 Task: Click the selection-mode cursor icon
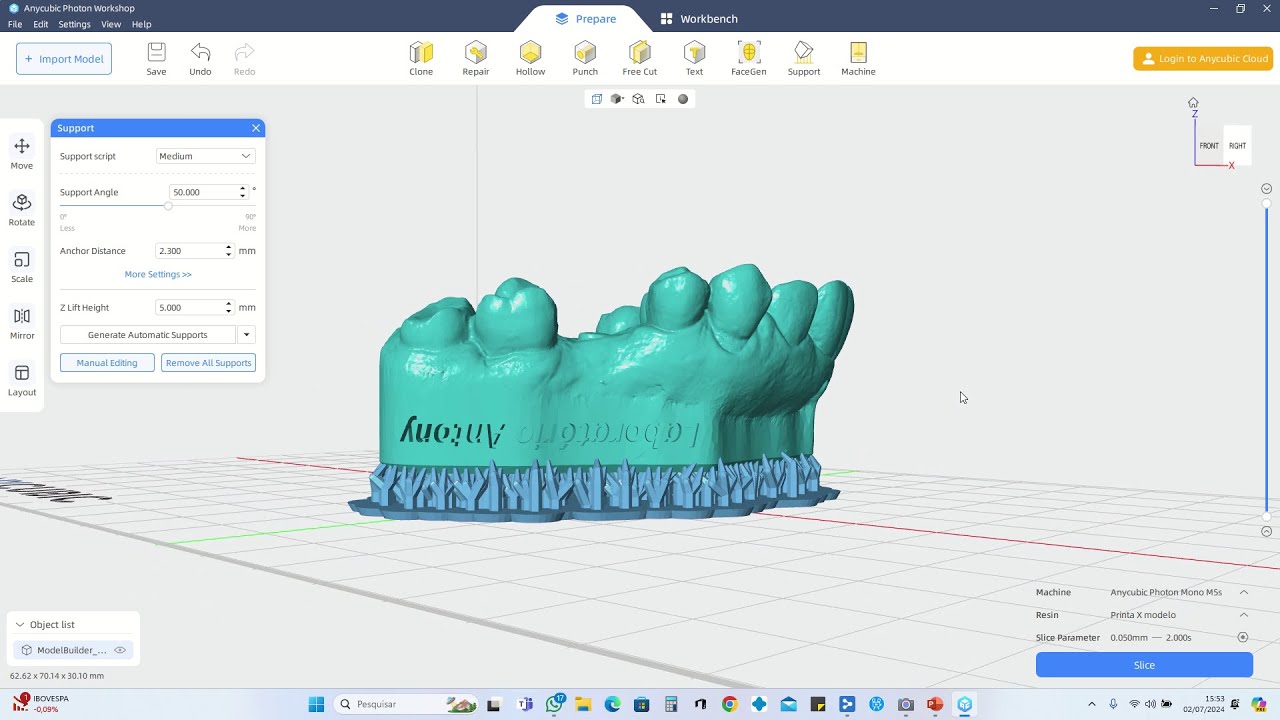pos(661,99)
